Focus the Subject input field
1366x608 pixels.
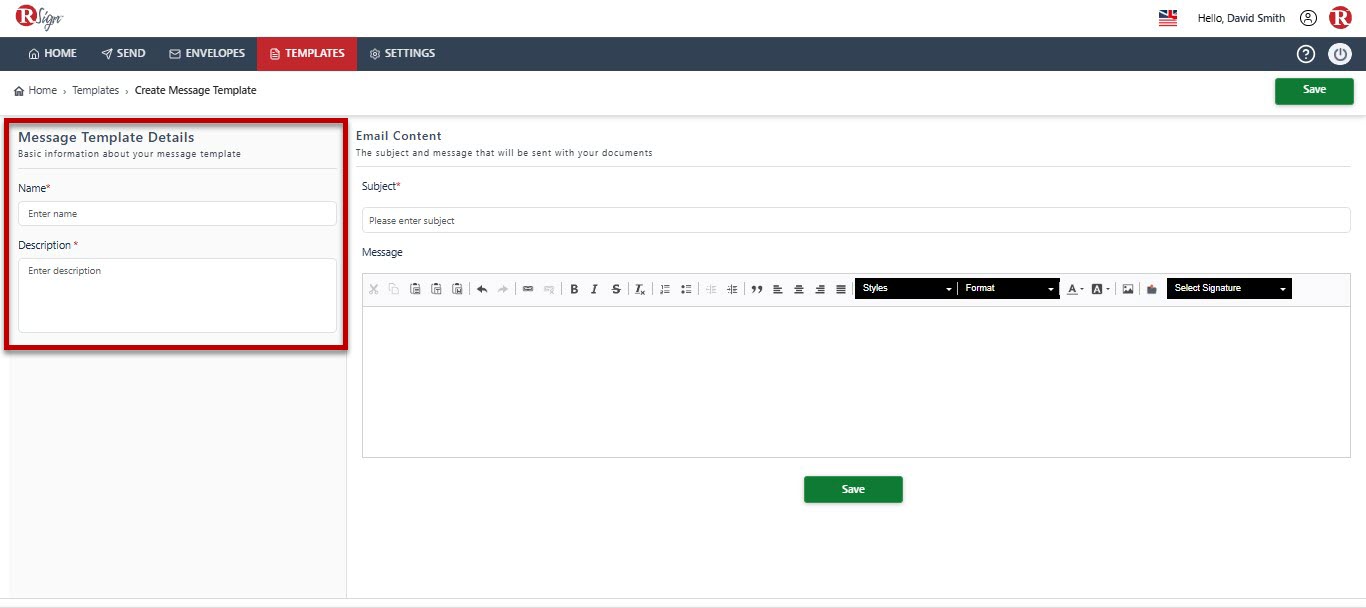pyautogui.click(x=856, y=220)
